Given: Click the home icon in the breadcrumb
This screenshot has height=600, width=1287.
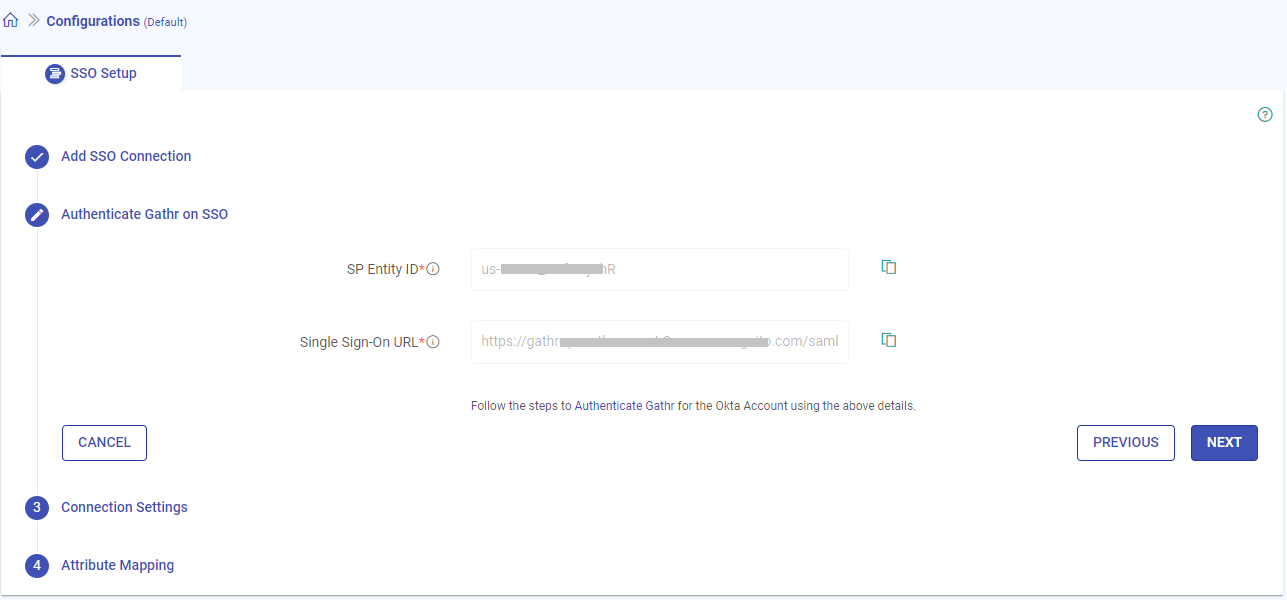Looking at the screenshot, I should coord(11,19).
